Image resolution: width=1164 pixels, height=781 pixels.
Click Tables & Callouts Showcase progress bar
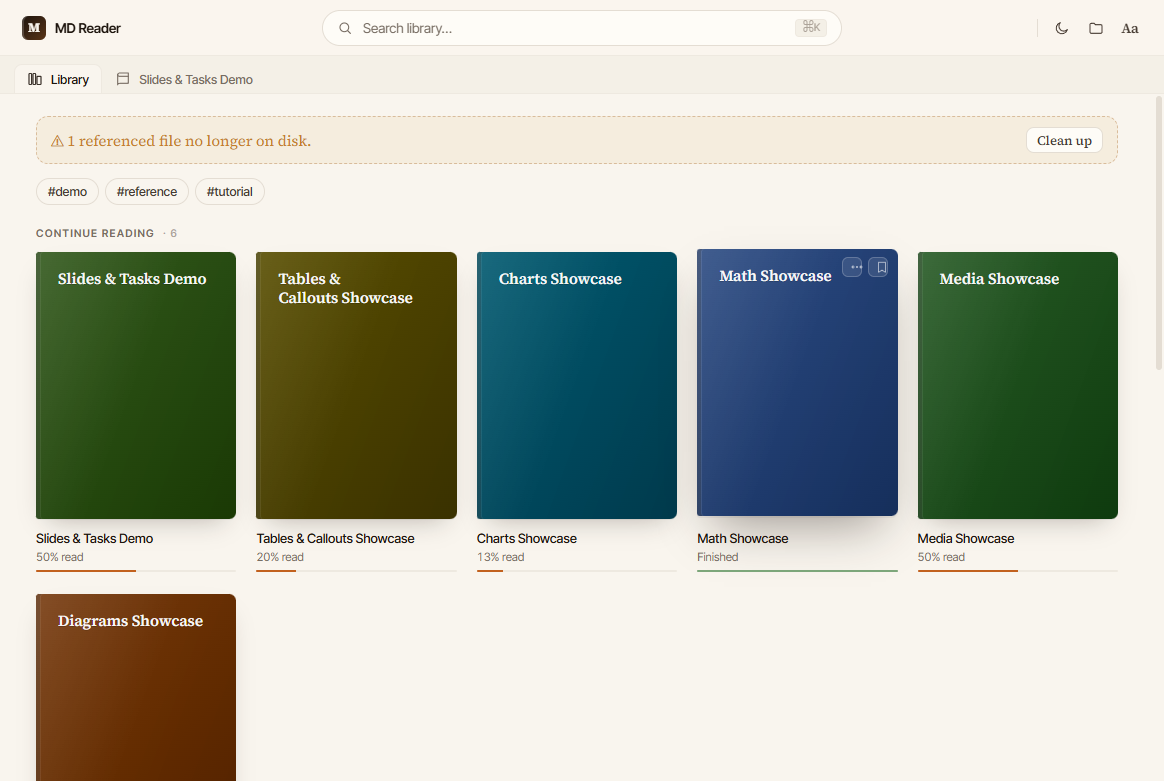(x=356, y=571)
